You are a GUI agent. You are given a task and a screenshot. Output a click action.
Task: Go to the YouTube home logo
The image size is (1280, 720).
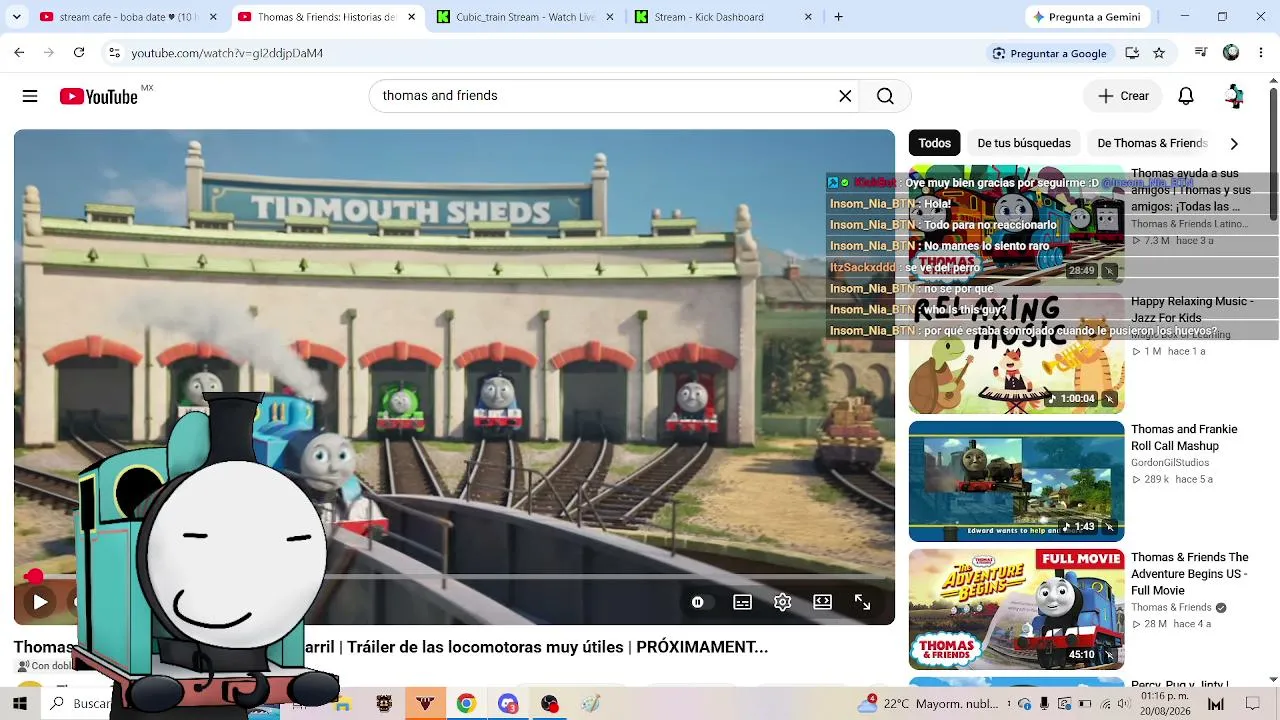pyautogui.click(x=98, y=96)
